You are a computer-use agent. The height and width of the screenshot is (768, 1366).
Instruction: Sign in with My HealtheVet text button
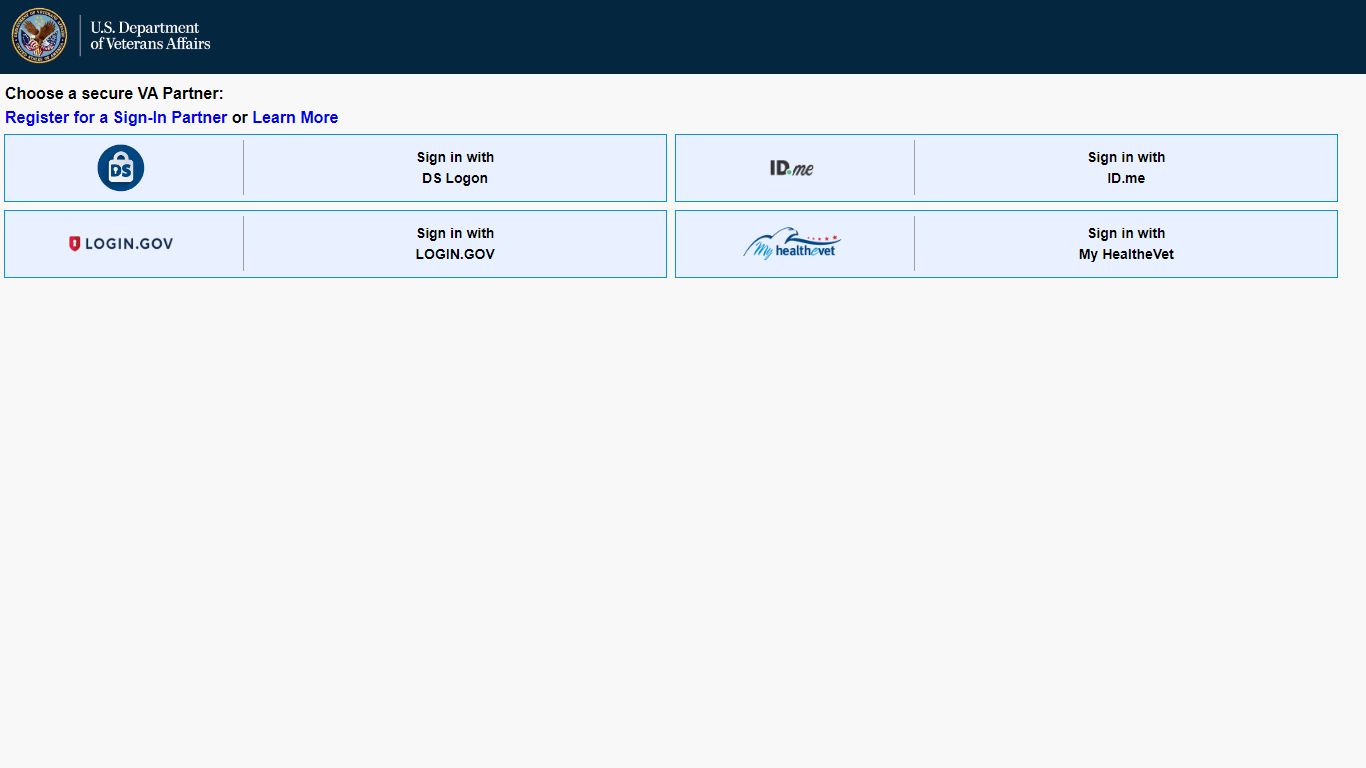pyautogui.click(x=1126, y=244)
